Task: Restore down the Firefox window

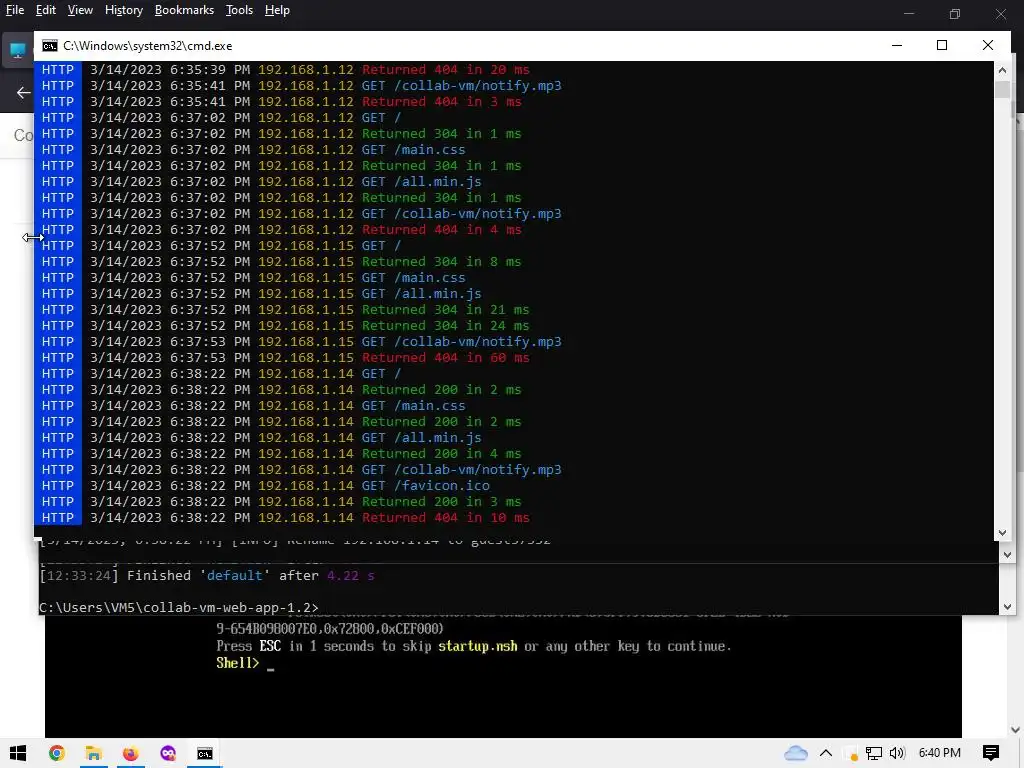Action: (x=955, y=13)
